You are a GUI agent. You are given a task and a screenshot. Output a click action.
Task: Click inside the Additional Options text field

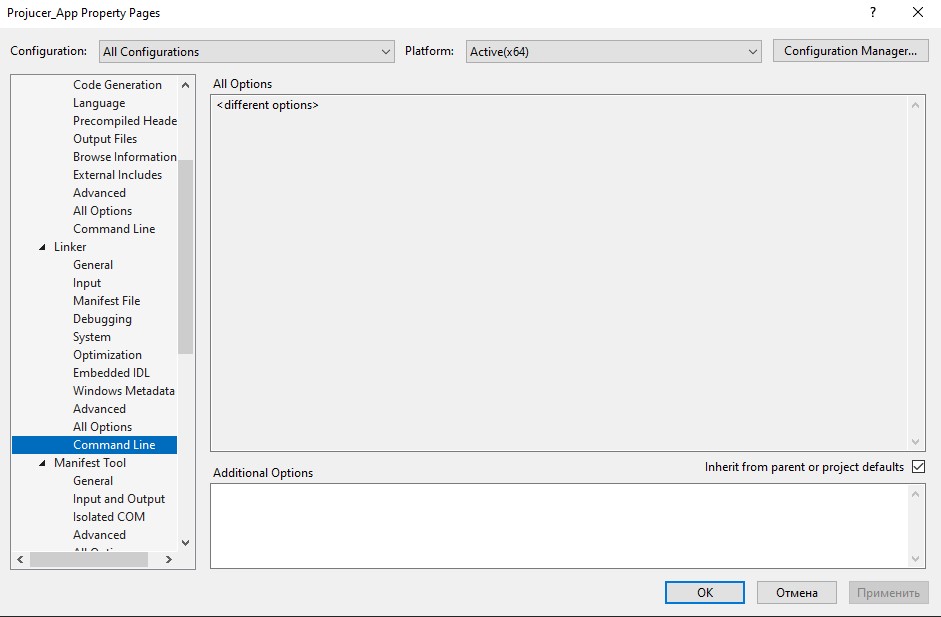tap(559, 526)
